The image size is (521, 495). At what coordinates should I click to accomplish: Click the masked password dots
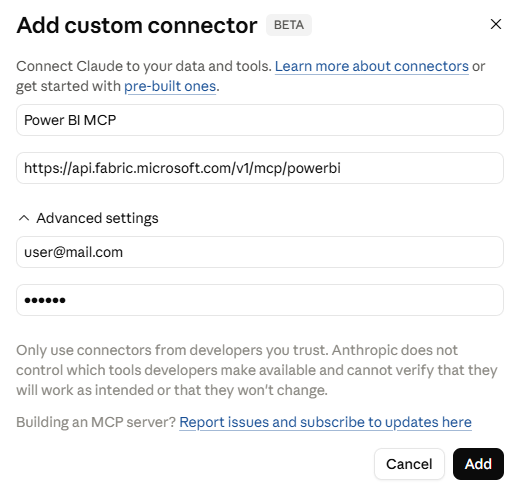45,300
